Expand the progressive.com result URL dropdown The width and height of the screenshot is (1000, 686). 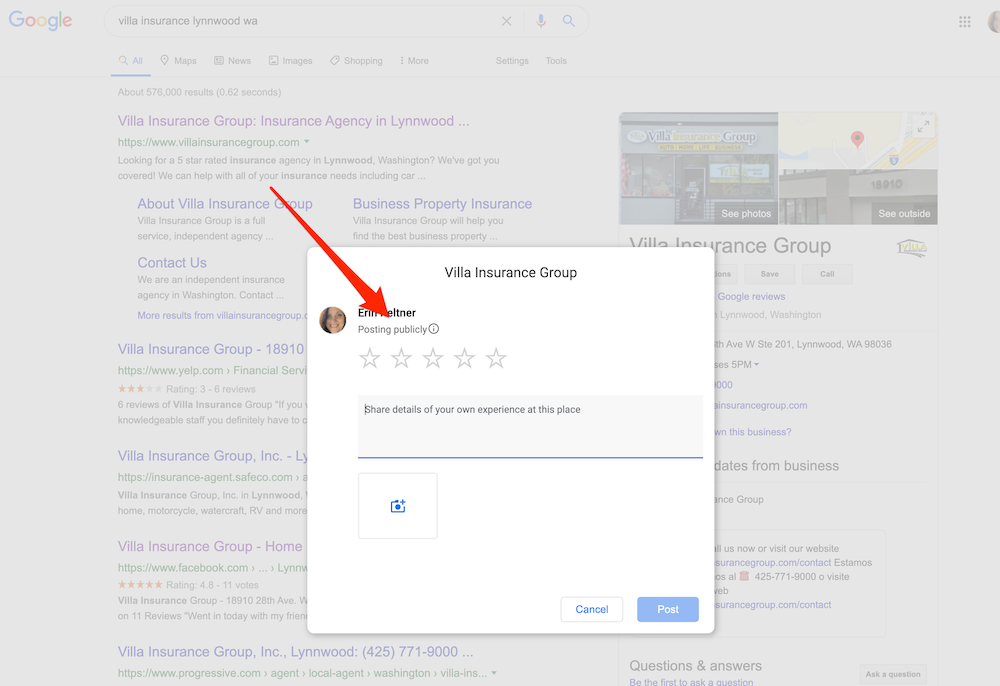tap(494, 673)
